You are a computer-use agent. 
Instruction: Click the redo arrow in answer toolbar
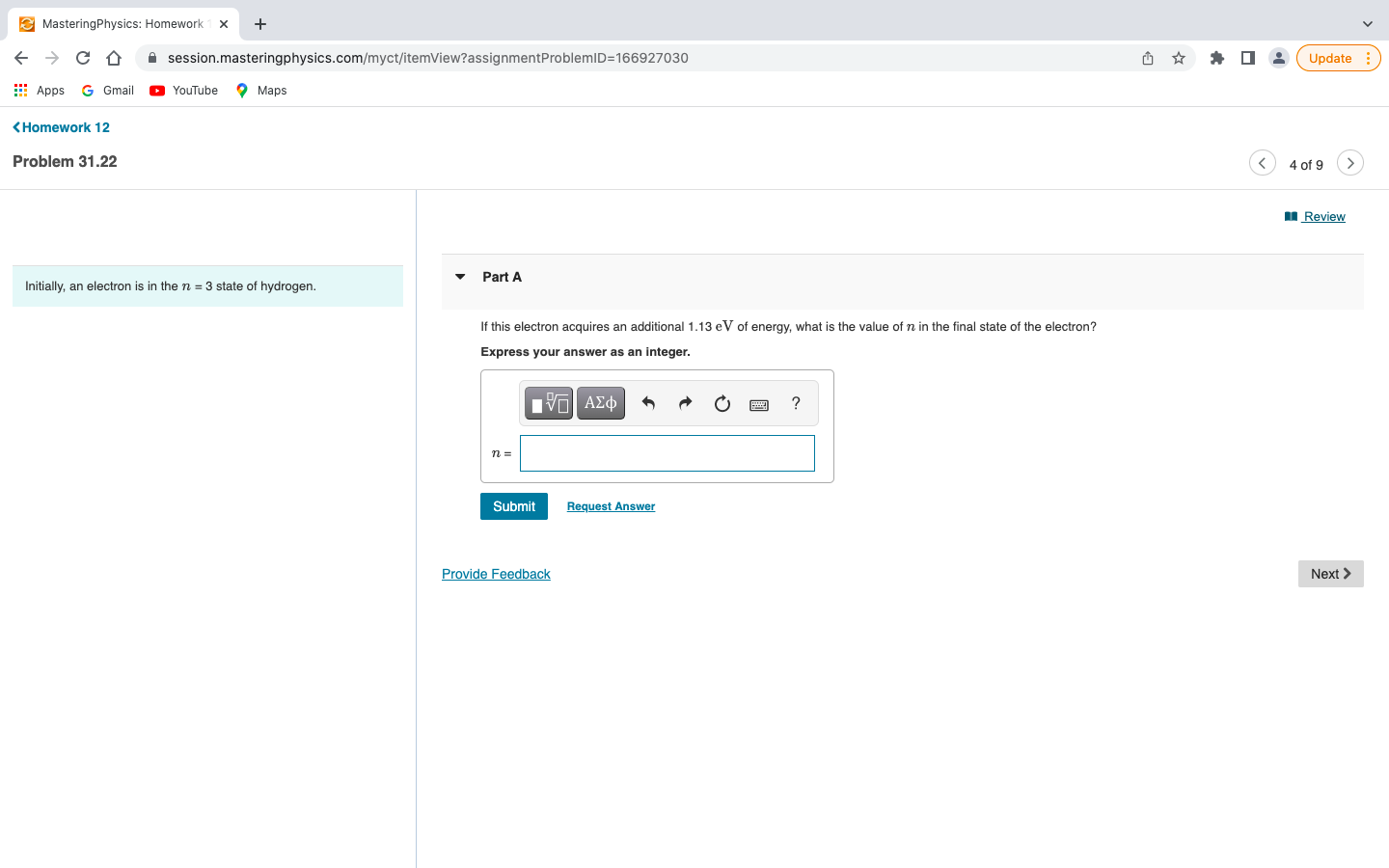685,403
